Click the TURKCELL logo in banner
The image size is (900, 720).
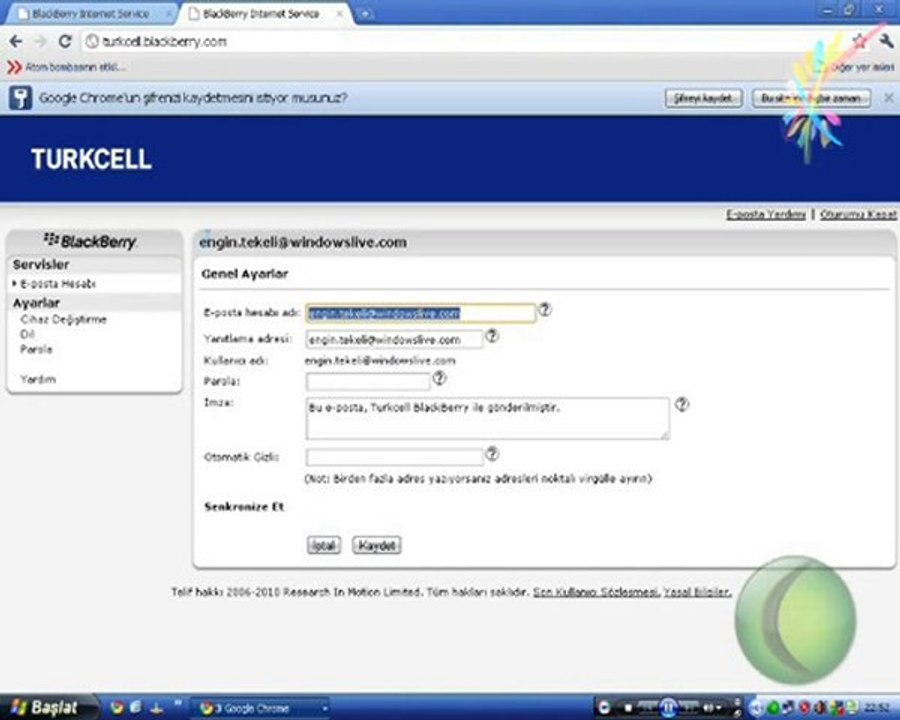pos(91,159)
